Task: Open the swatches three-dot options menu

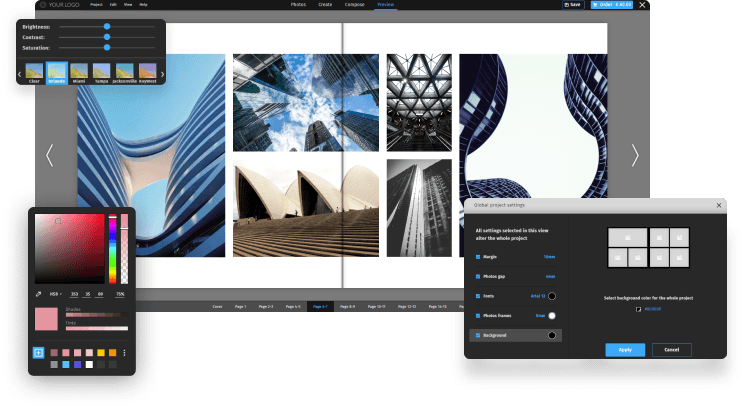Action: tap(125, 353)
